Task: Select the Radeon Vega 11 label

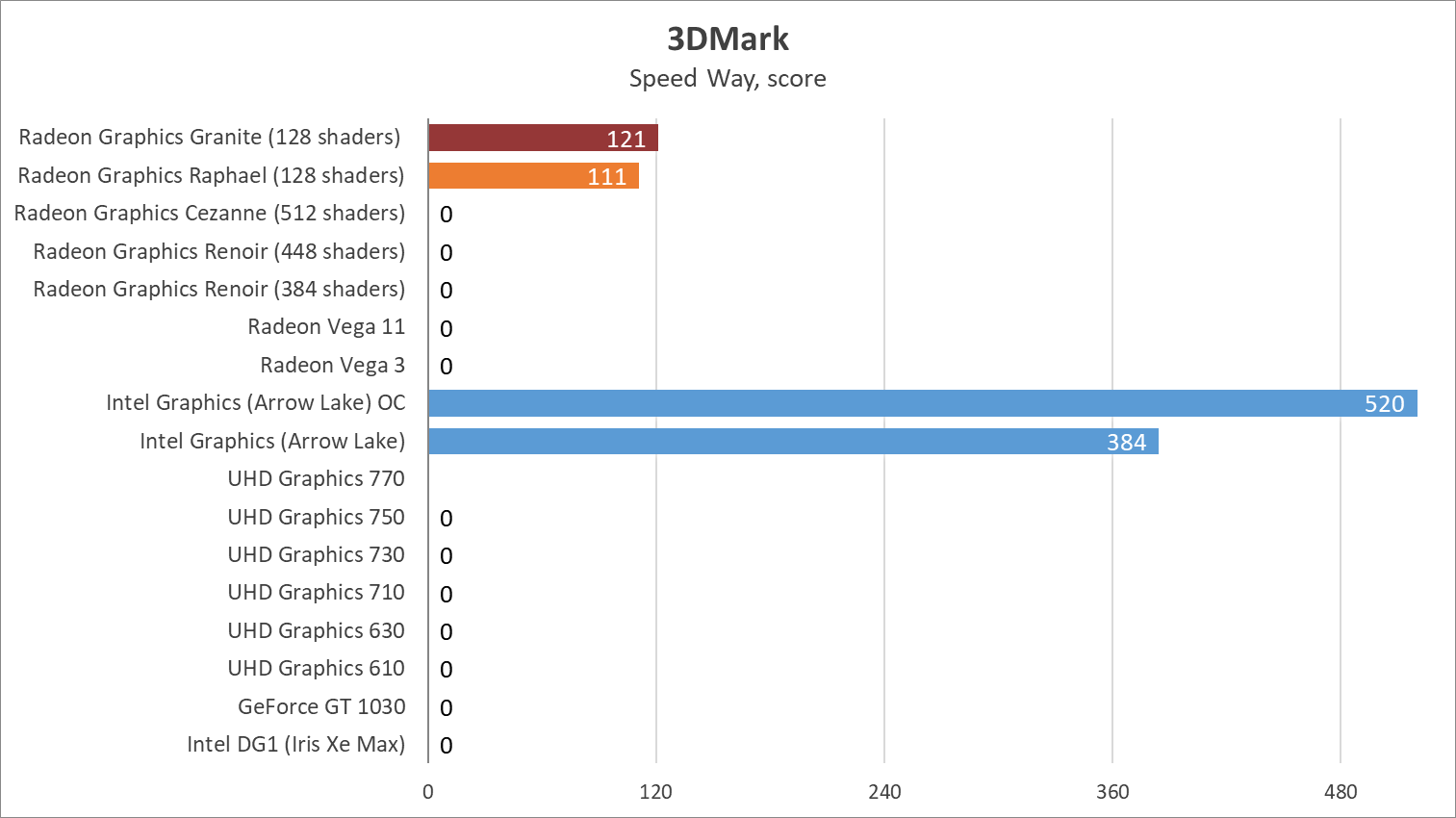Action: 326,327
